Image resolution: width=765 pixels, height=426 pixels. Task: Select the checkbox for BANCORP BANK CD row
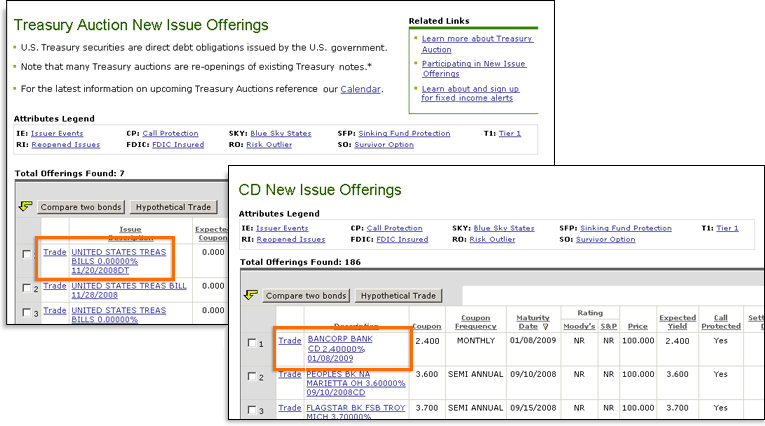(252, 344)
